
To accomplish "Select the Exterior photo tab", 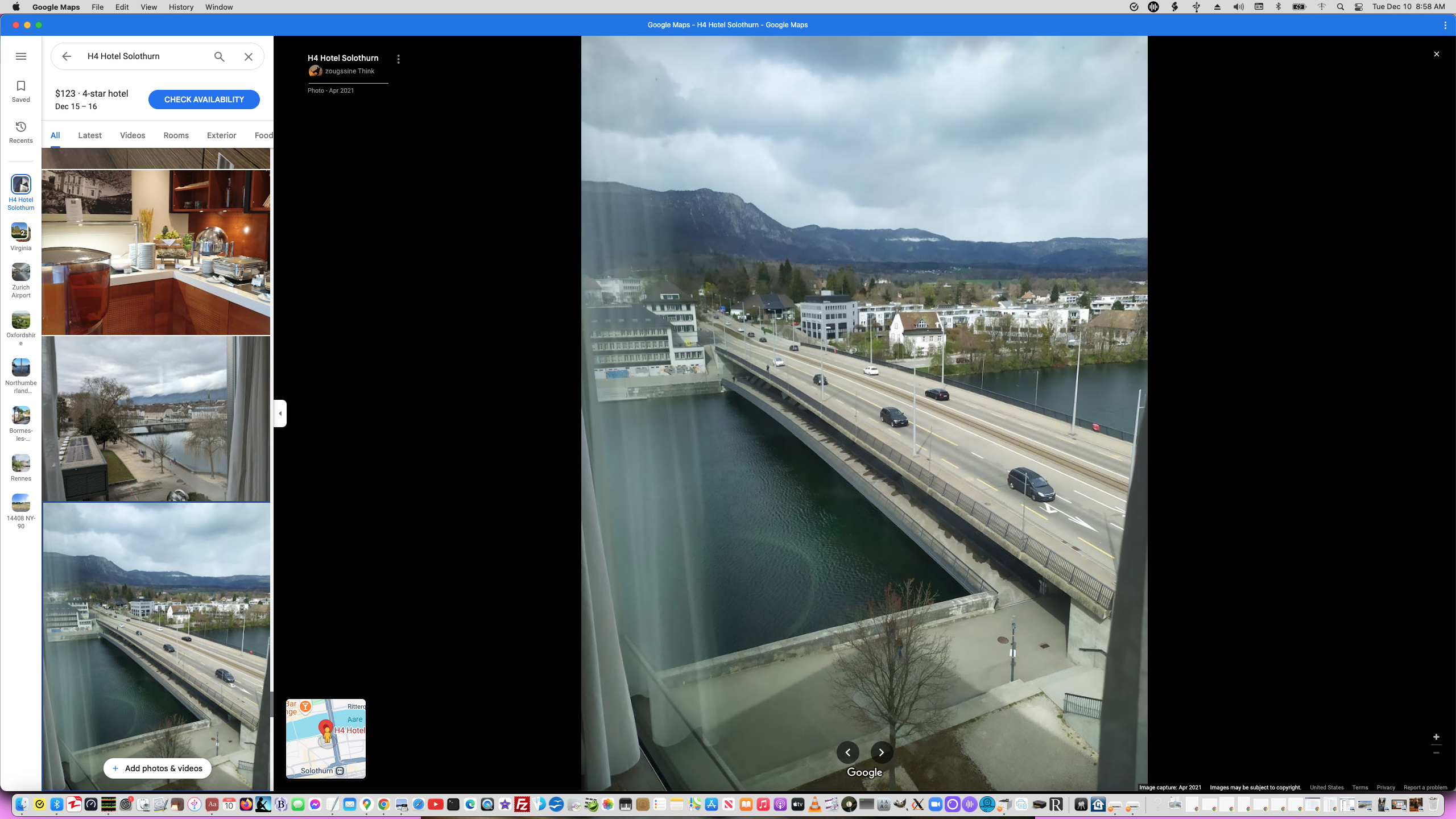I will pos(221,135).
